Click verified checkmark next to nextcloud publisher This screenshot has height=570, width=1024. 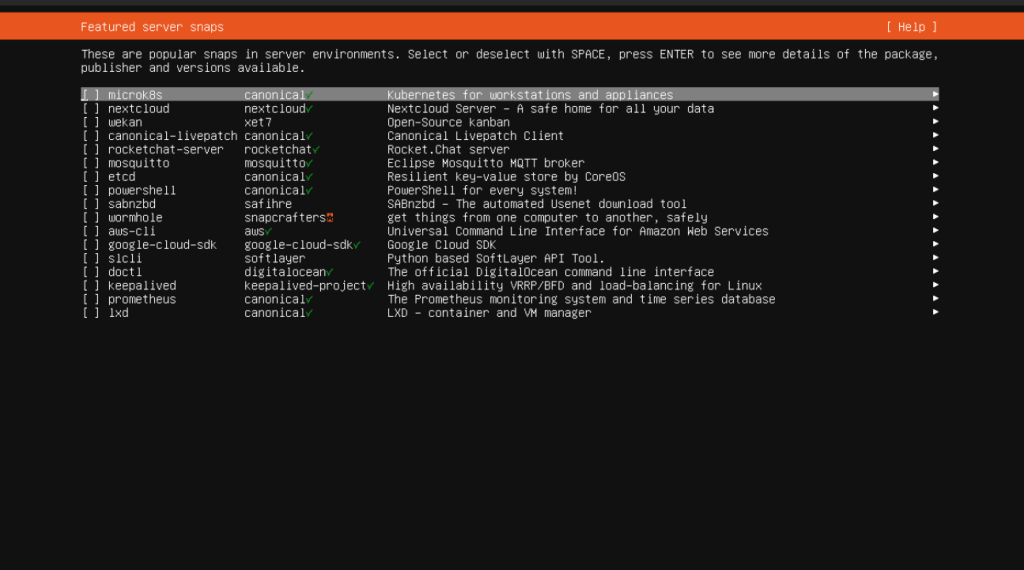[x=310, y=109]
